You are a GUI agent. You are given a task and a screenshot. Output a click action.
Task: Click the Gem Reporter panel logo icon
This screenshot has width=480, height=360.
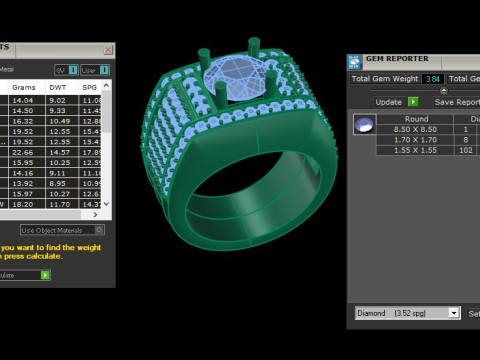pyautogui.click(x=354, y=62)
